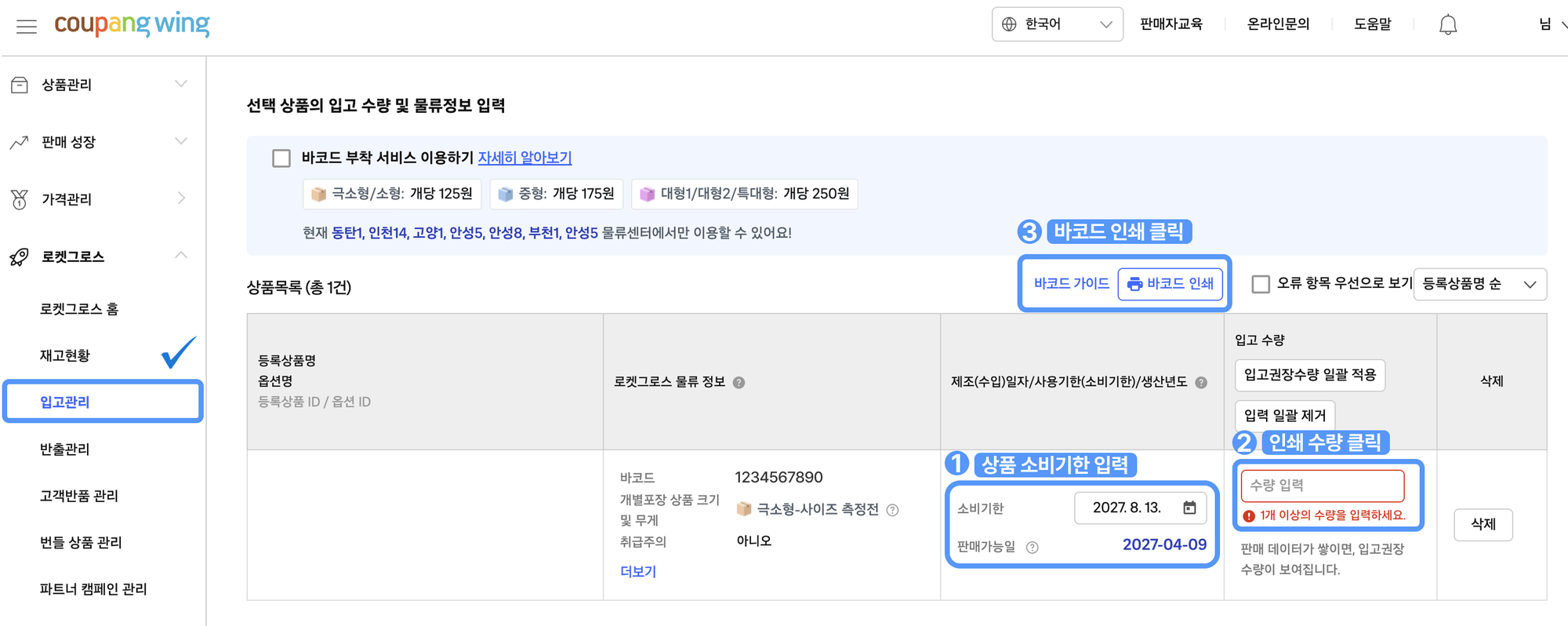This screenshot has width=1568, height=626.
Task: Open 반출관리 in sidebar
Action: pos(65,449)
